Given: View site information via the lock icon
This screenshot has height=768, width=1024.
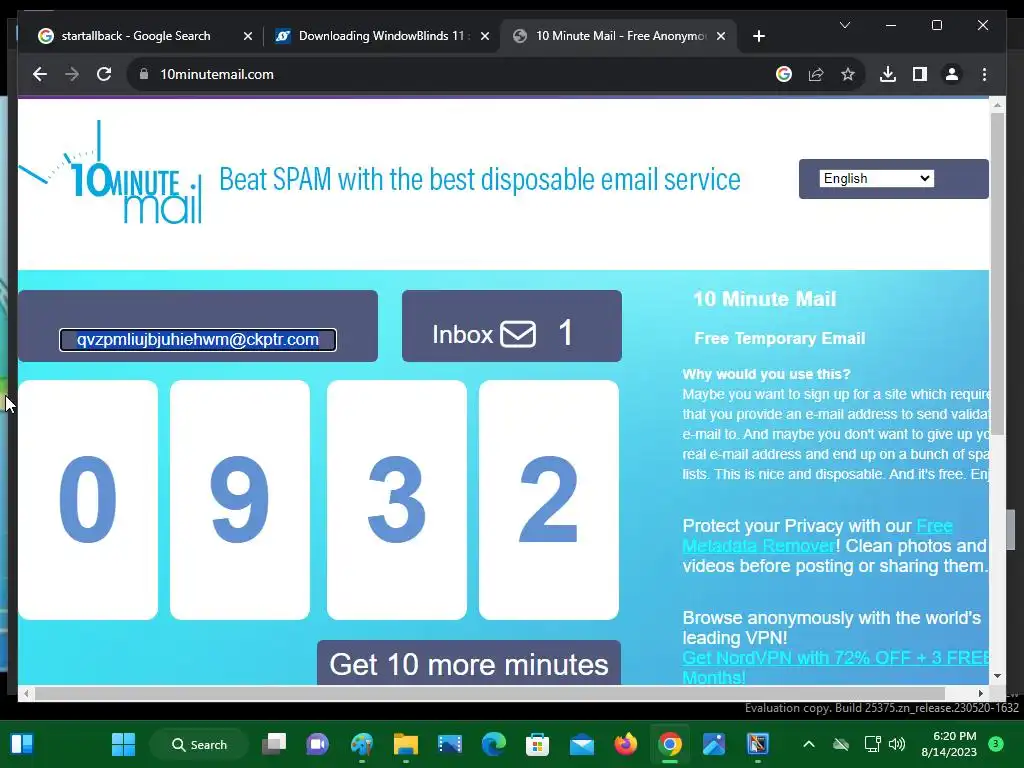Looking at the screenshot, I should point(144,74).
